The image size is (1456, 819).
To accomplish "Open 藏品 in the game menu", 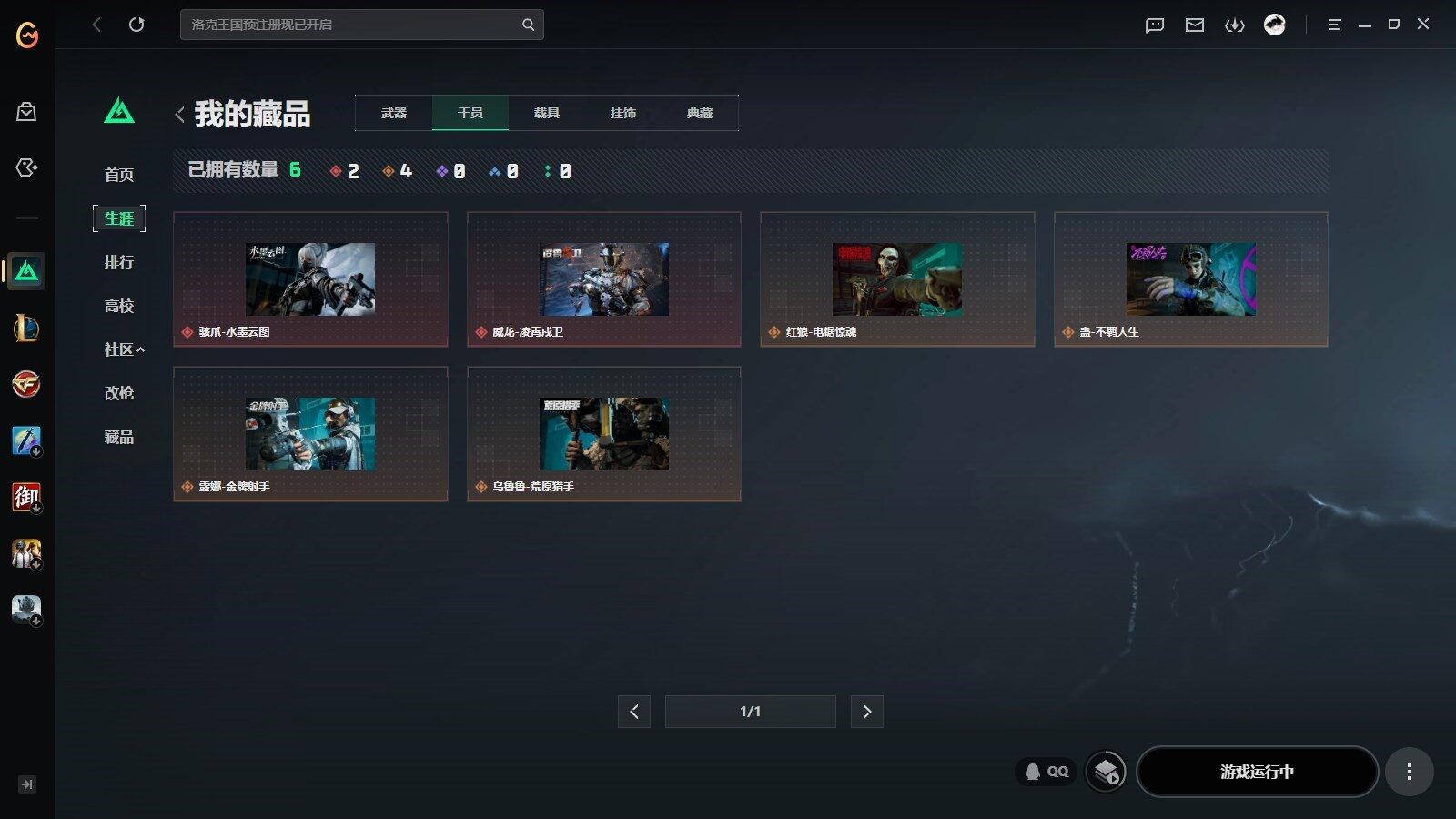I will pos(119,437).
